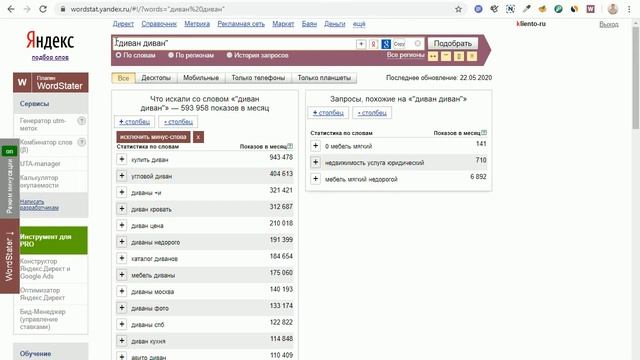The width and height of the screenshot is (640, 360).
Task: Click '- столбец' in the similar queries panel
Action: (x=372, y=113)
